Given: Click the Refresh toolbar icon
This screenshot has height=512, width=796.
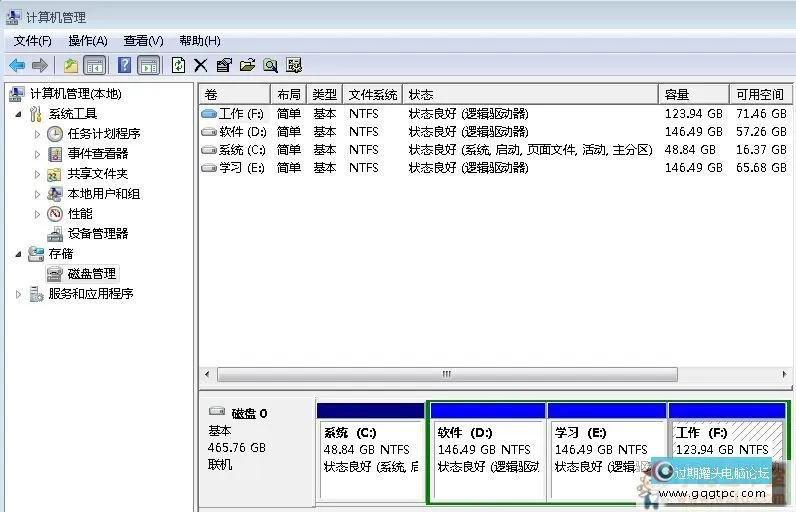Looking at the screenshot, I should point(178,65).
